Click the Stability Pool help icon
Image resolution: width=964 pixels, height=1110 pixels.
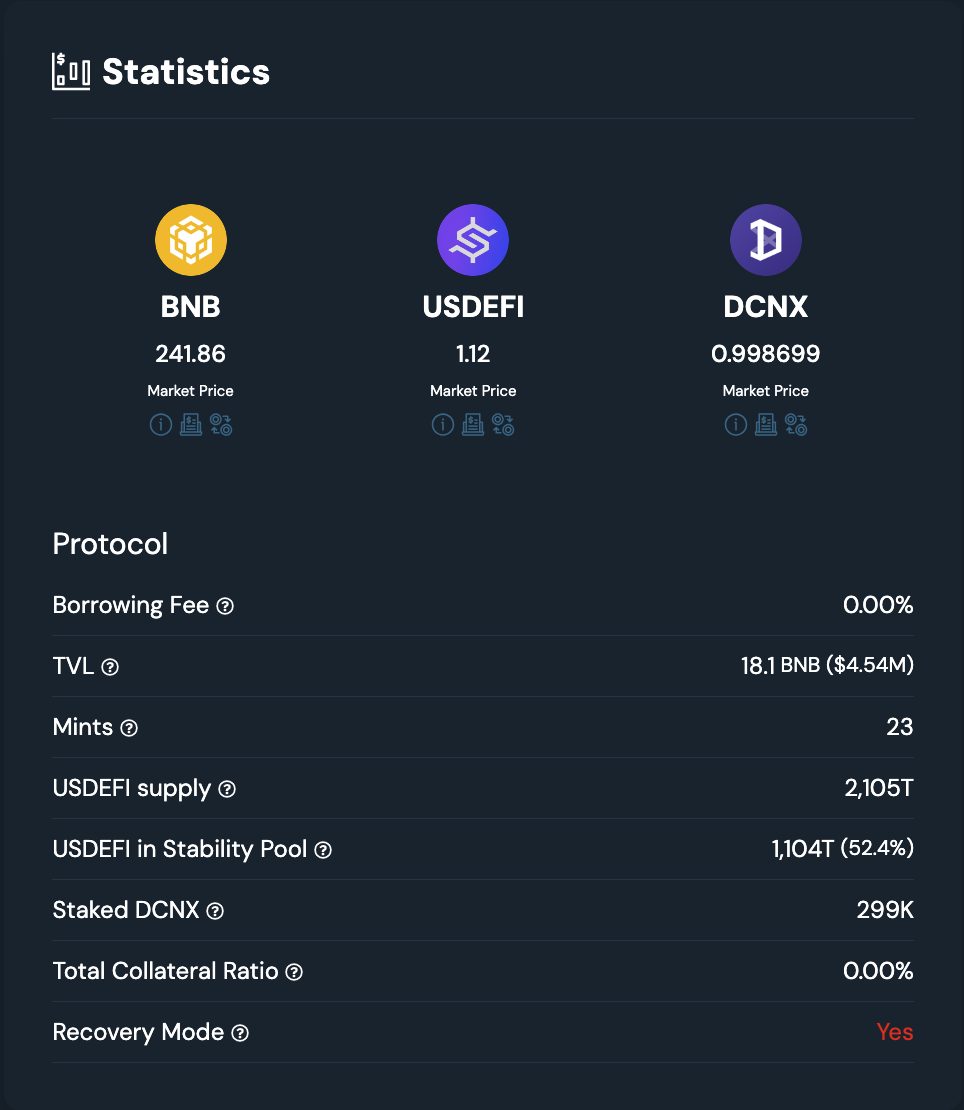[323, 850]
